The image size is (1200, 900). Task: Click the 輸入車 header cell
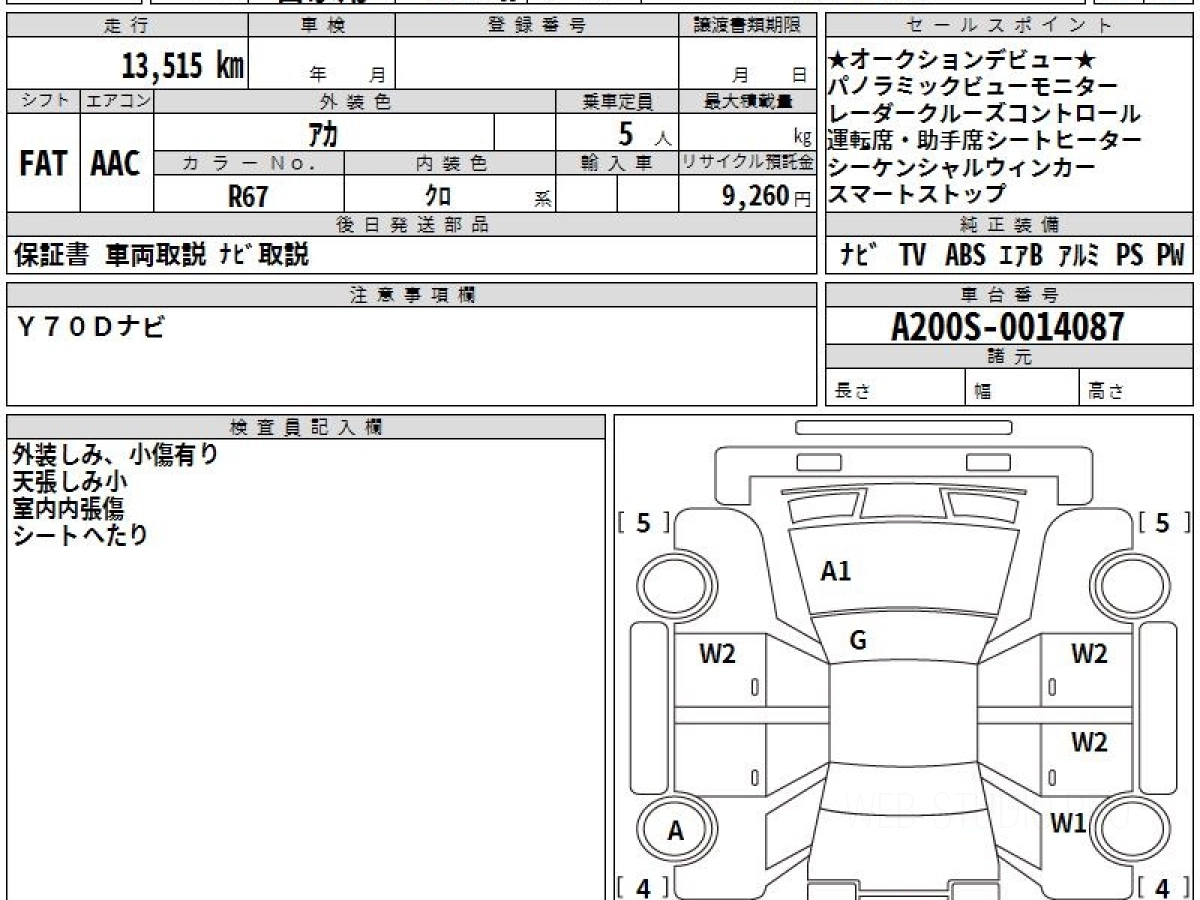click(x=617, y=163)
